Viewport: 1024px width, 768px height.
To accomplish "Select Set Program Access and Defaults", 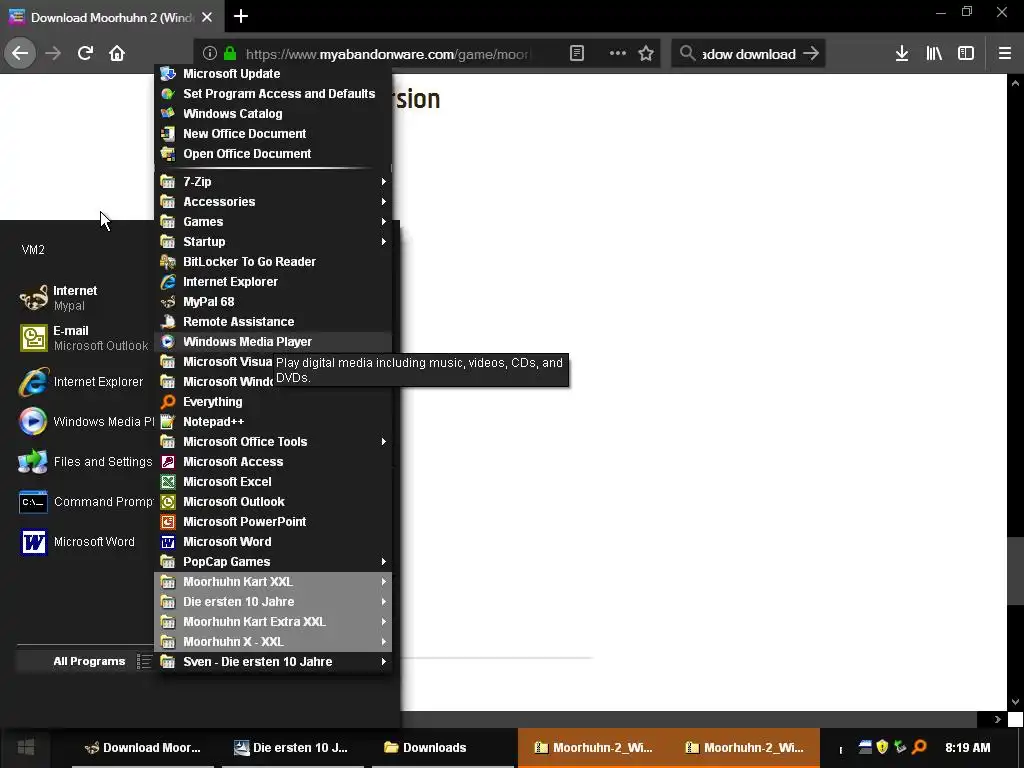I will coord(273,93).
